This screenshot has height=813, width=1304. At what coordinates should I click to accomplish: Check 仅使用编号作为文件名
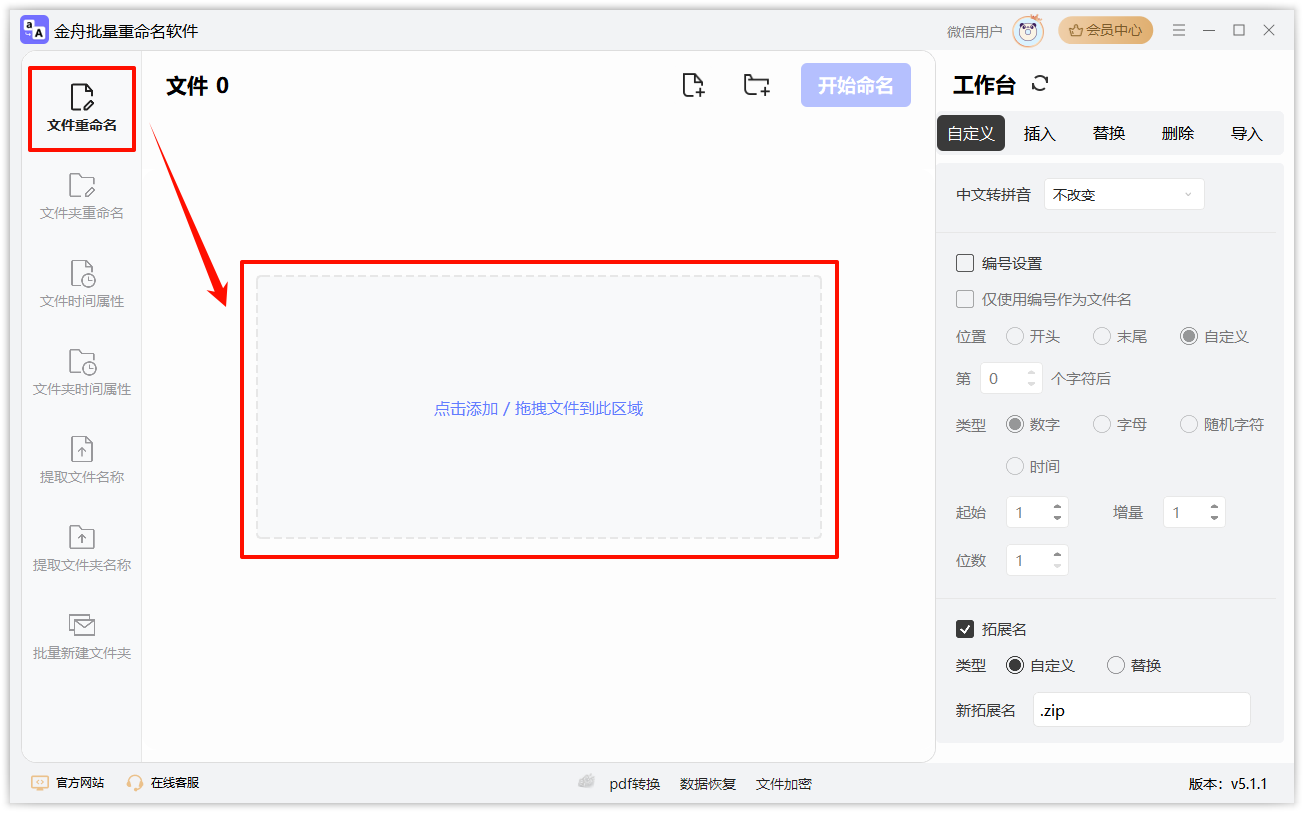(x=965, y=298)
